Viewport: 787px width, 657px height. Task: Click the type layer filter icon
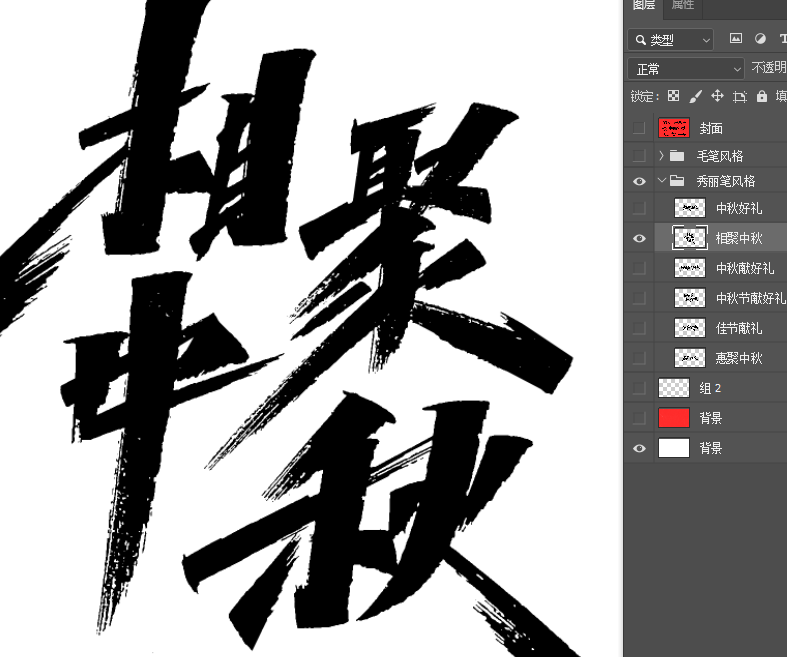[x=781, y=39]
